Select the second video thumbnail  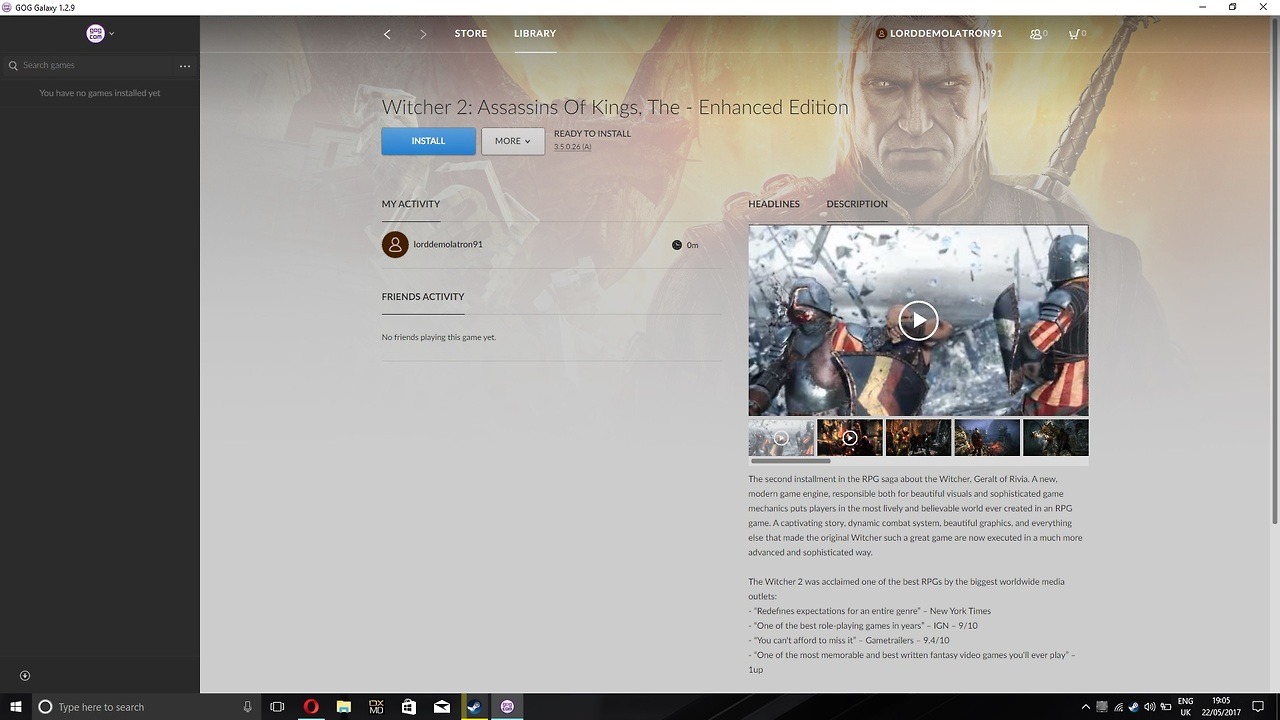point(850,437)
